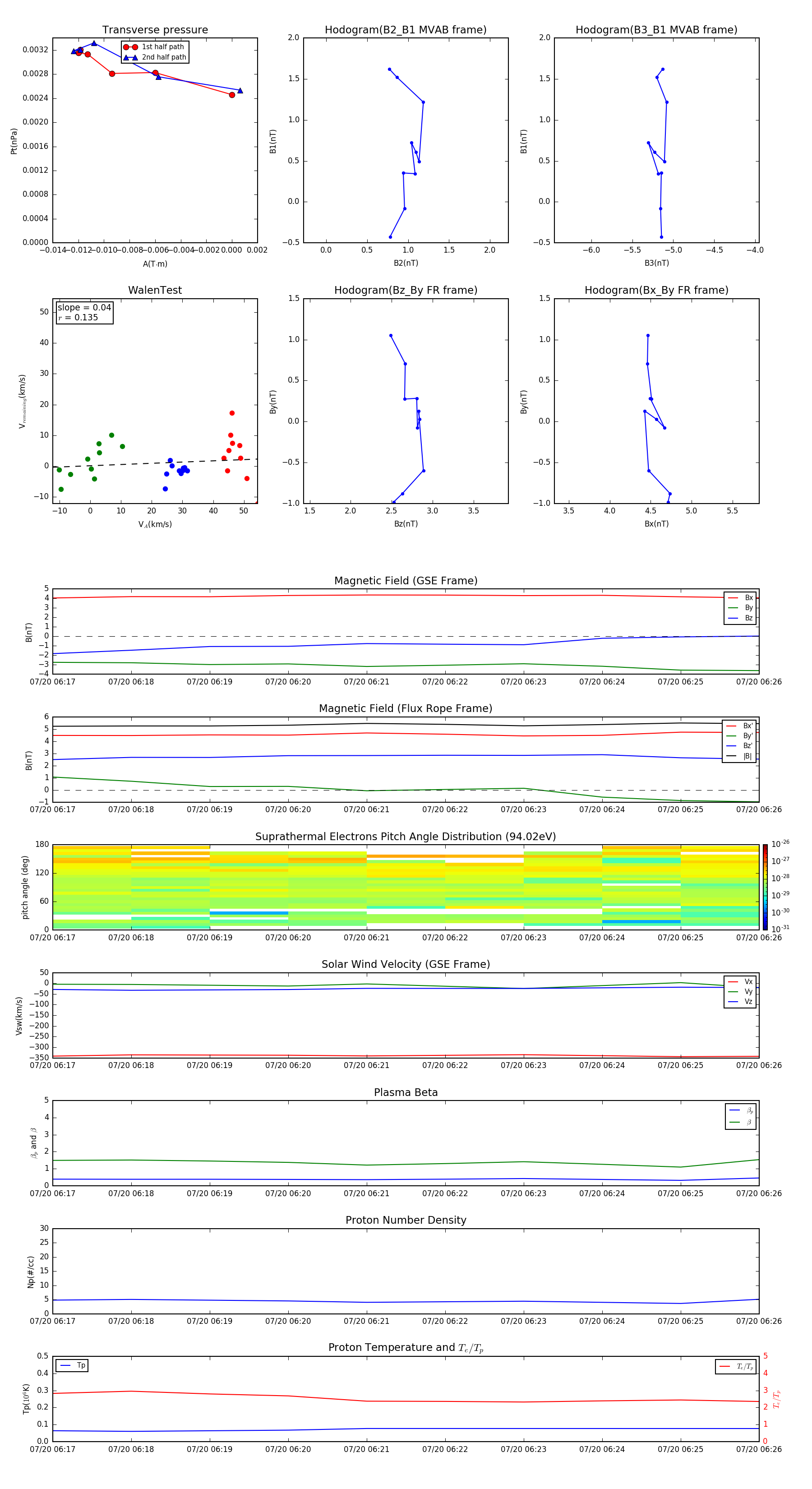Click the '2nd half path' legend entry
Viewport: 812px width, 1489px height.
(155, 57)
